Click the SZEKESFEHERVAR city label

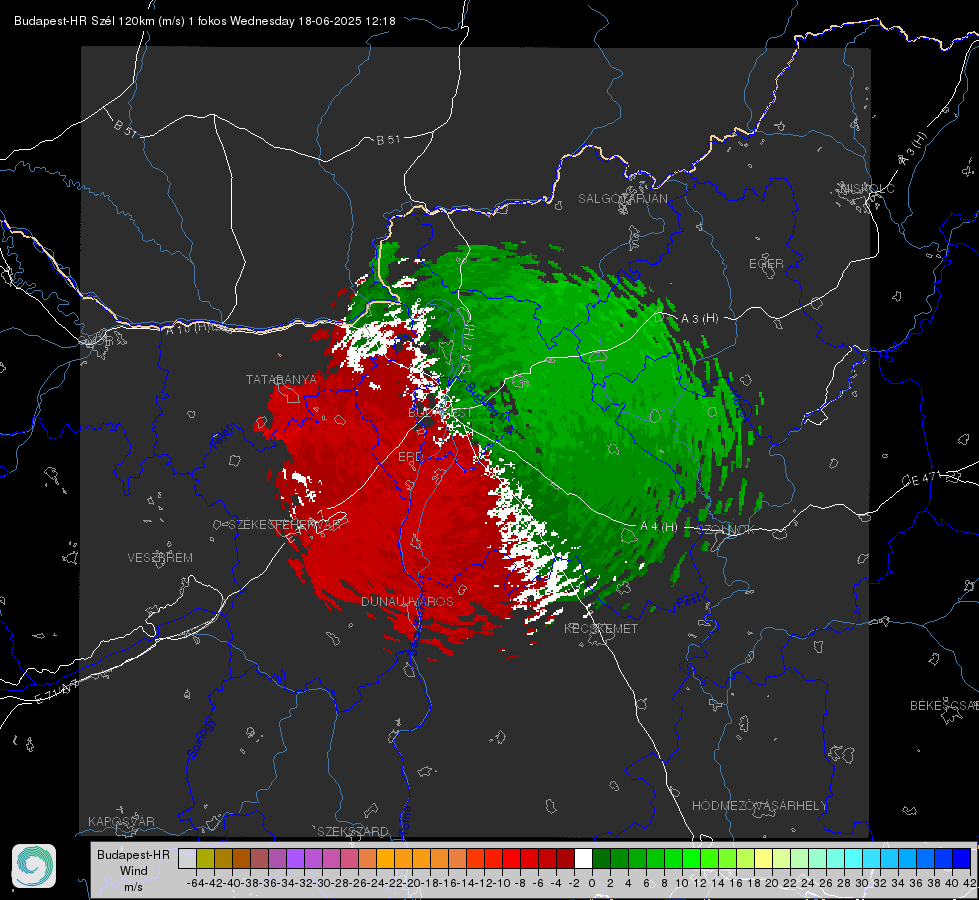[x=285, y=525]
